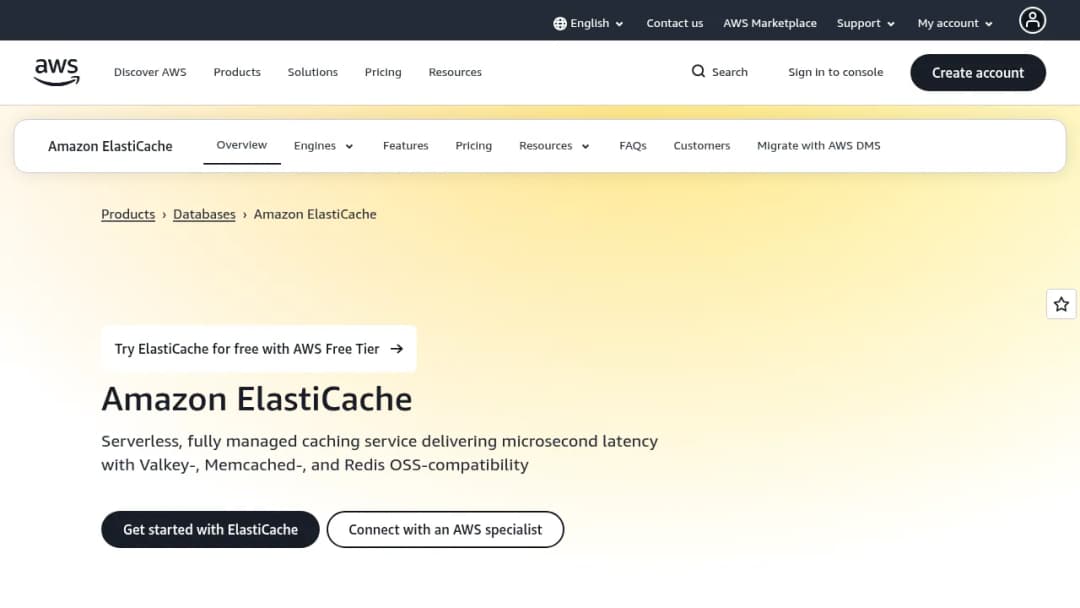Click the Amazon ElastiCache page heading
Image resolution: width=1080 pixels, height=608 pixels.
(x=257, y=399)
